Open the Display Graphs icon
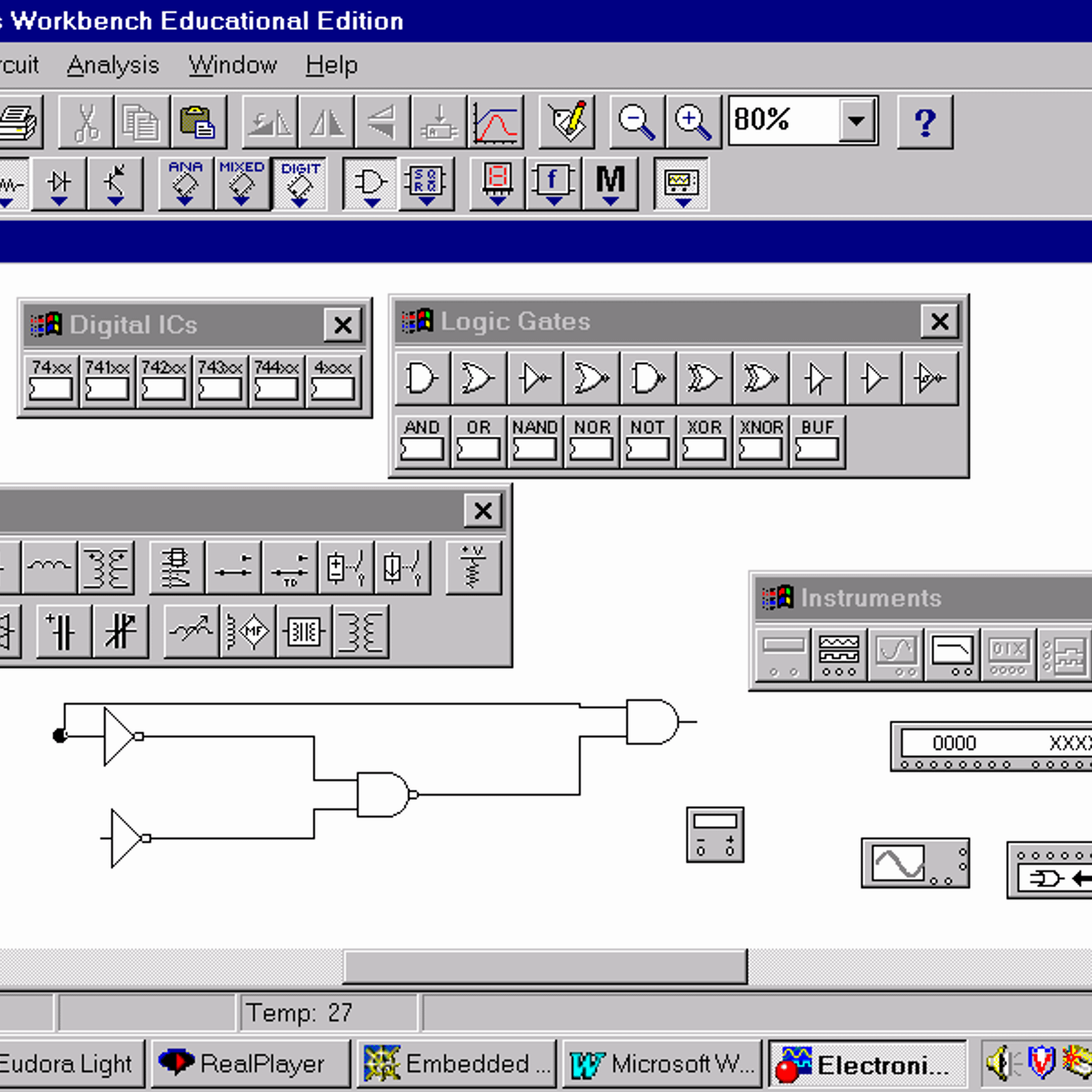Image resolution: width=1092 pixels, height=1092 pixels. (x=497, y=122)
